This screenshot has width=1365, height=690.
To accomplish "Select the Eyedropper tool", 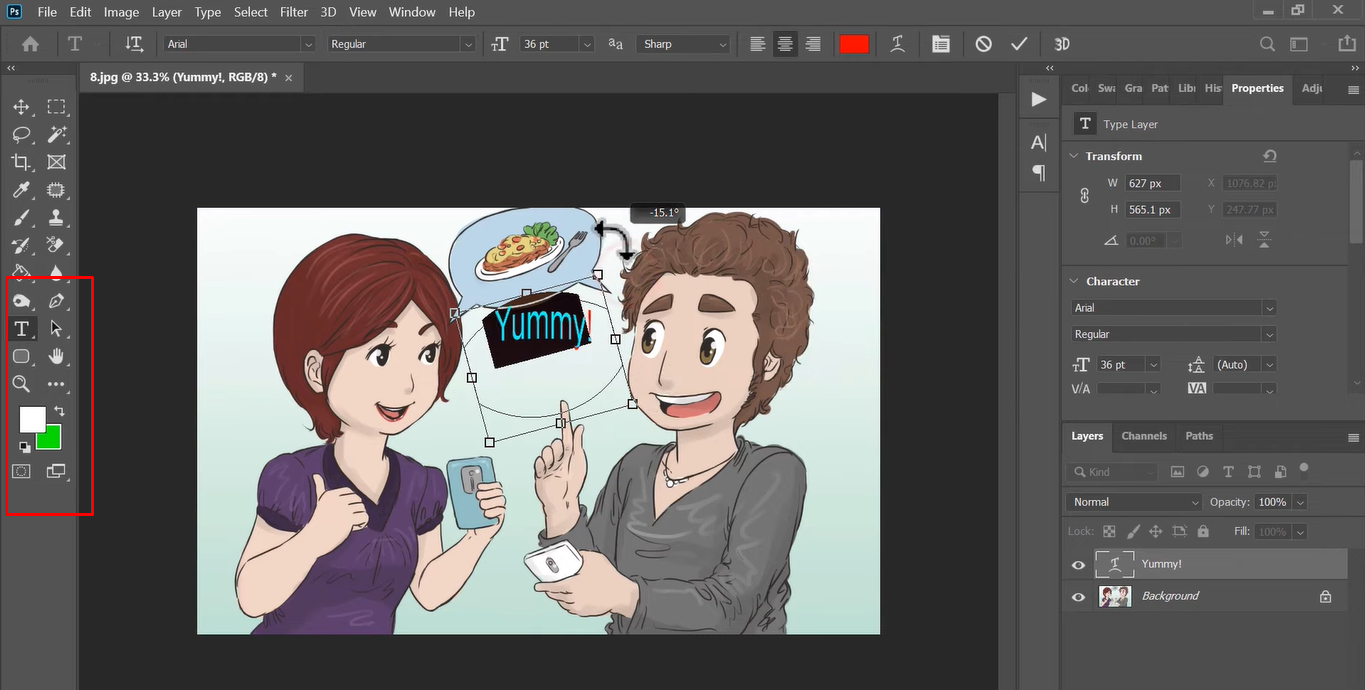I will [x=21, y=190].
